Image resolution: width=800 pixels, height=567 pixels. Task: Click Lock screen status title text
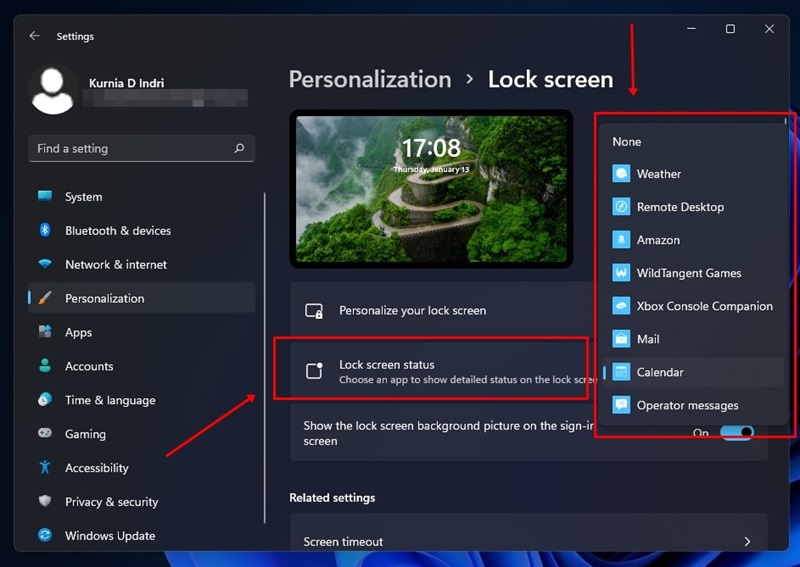[x=387, y=364]
